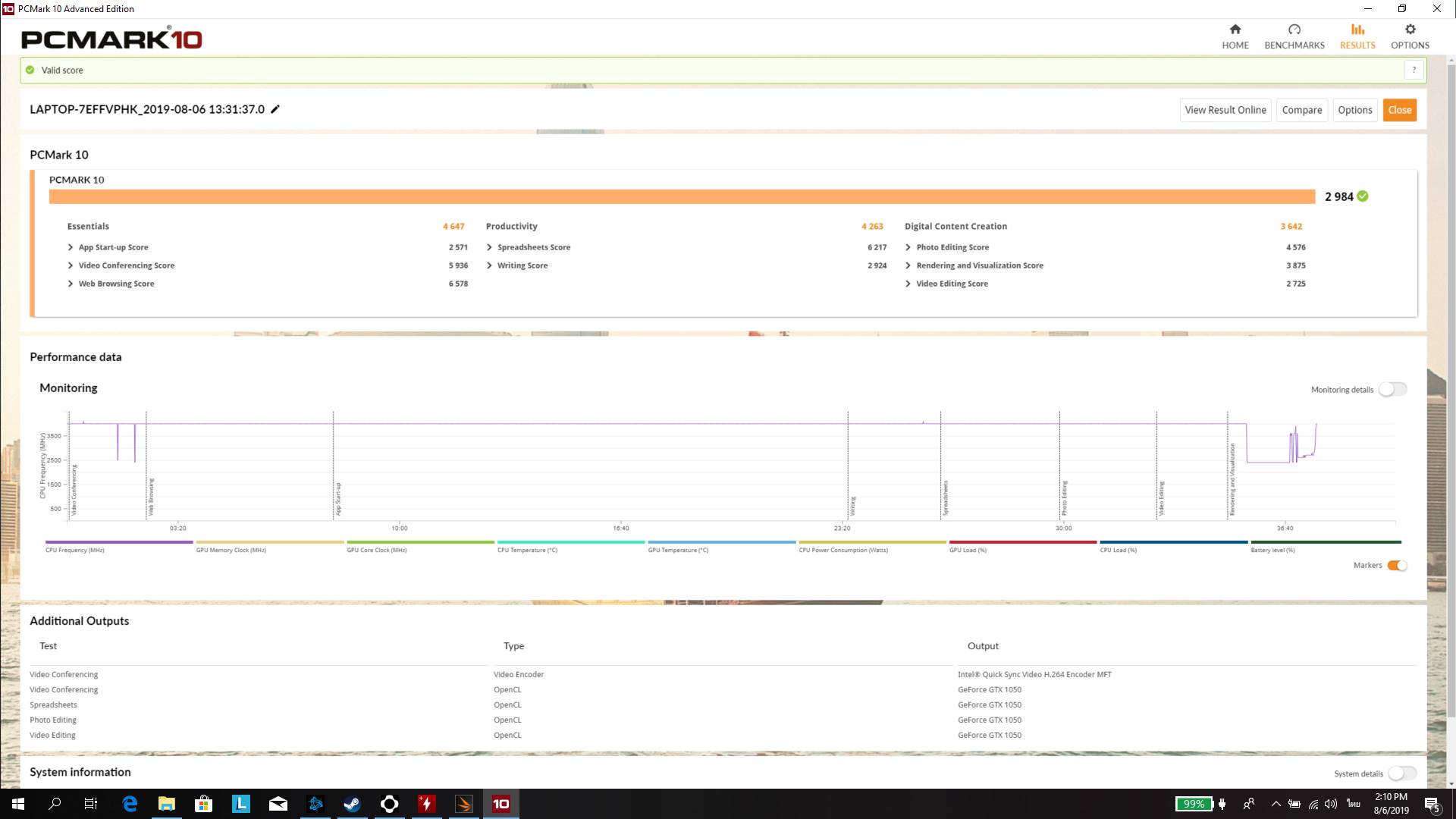Turn off the Markers toggle
1456x819 pixels.
[1397, 566]
